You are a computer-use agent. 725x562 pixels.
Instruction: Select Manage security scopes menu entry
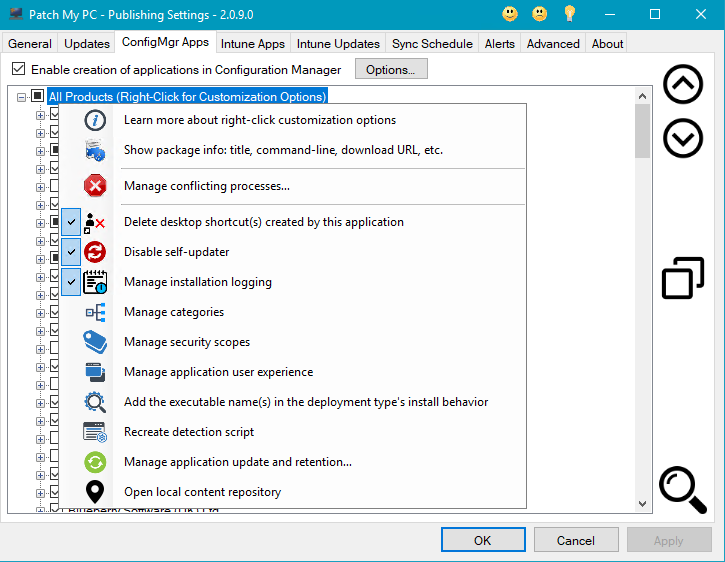click(x=187, y=342)
